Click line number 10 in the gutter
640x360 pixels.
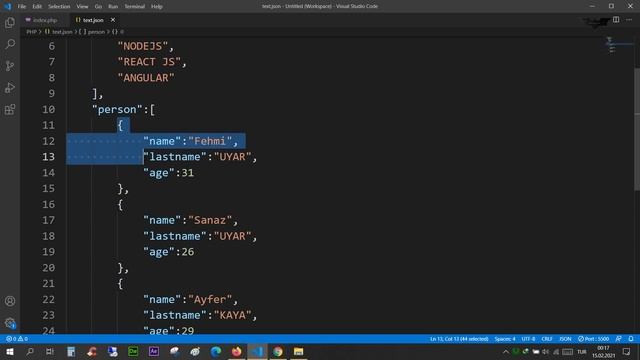coord(49,109)
